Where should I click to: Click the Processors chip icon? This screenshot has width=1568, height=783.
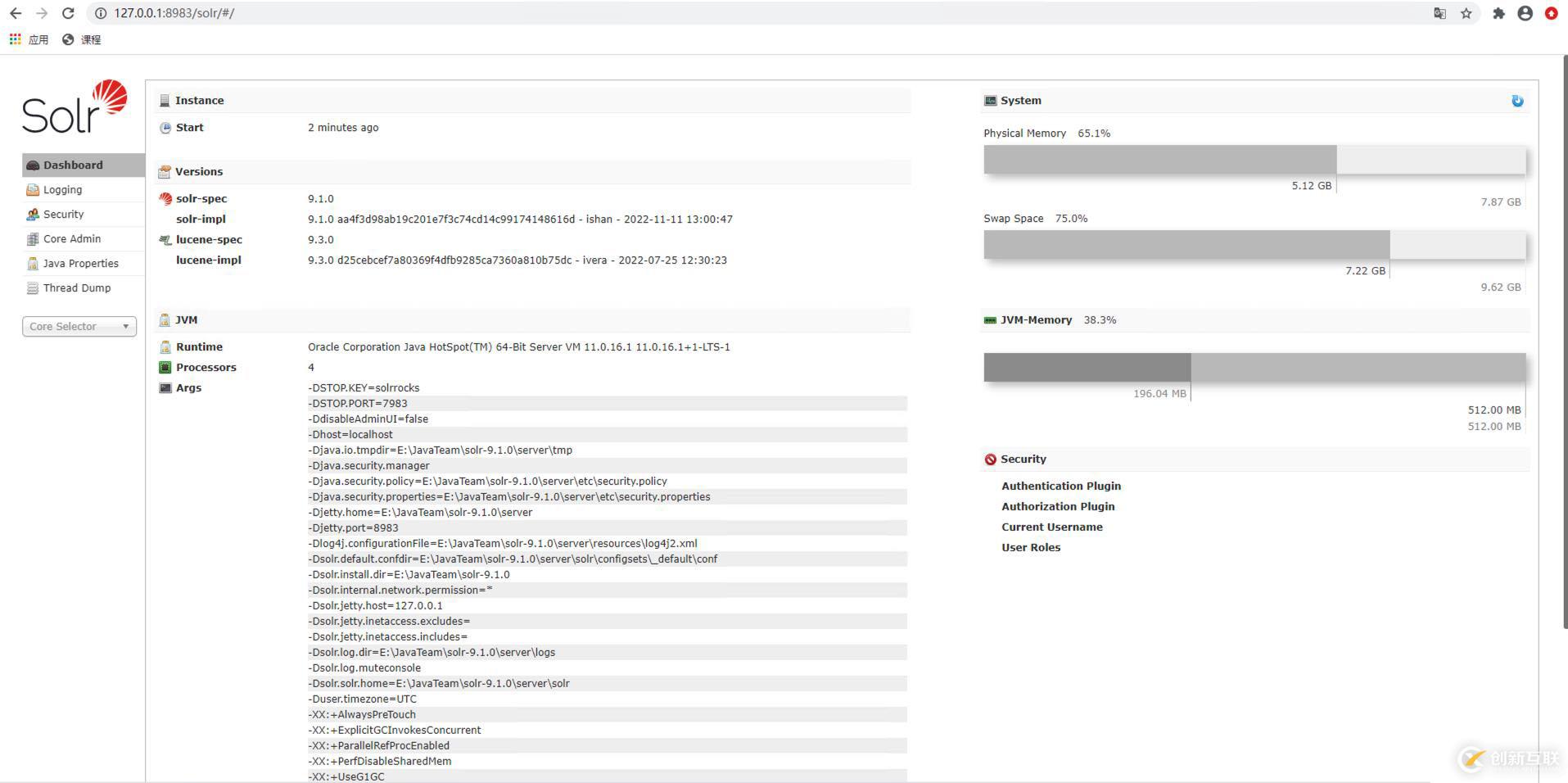(x=165, y=368)
